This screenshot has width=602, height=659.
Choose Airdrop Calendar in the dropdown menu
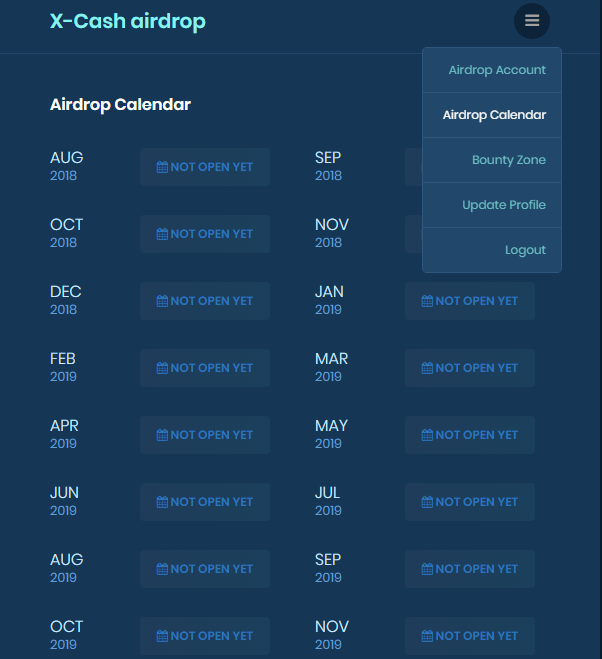pyautogui.click(x=492, y=115)
